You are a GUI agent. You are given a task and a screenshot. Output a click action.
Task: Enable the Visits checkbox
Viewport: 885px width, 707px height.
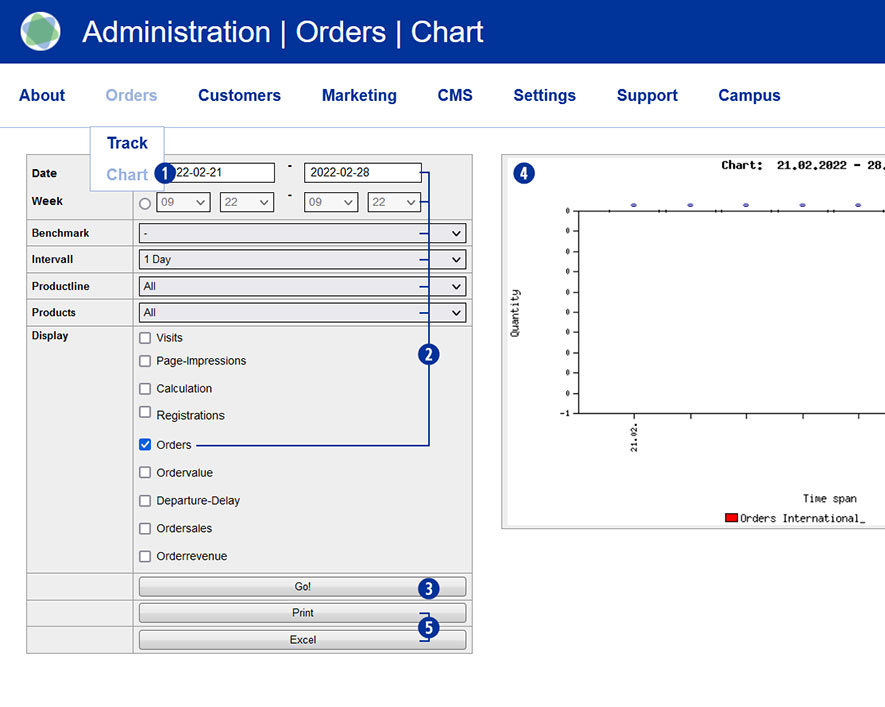point(146,338)
